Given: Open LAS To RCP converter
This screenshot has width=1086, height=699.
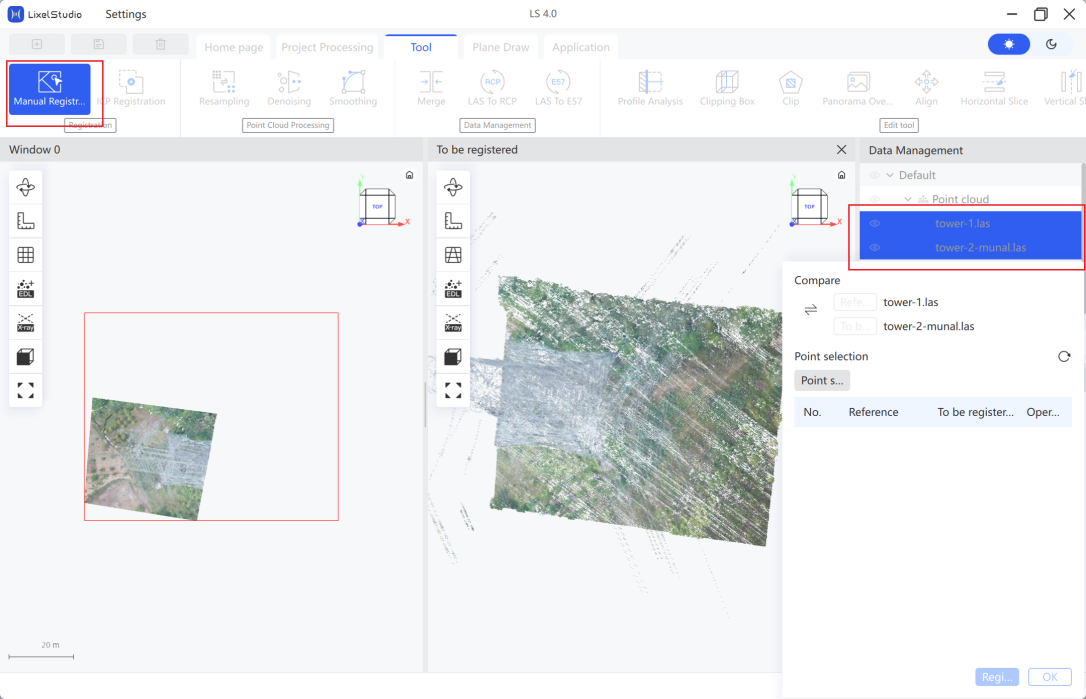Looking at the screenshot, I should pos(492,89).
